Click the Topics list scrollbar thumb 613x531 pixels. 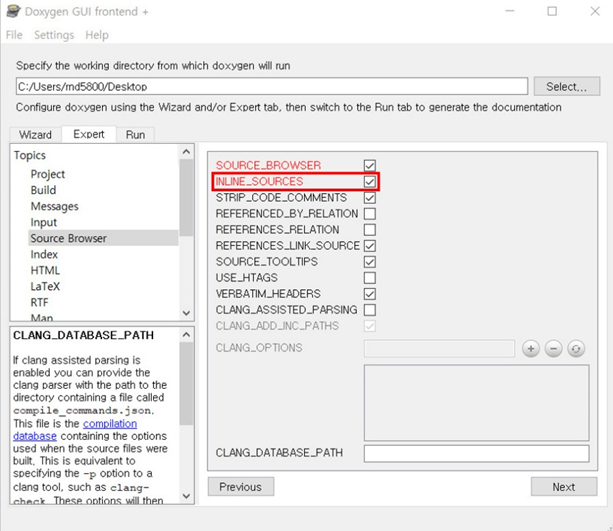tap(186, 197)
